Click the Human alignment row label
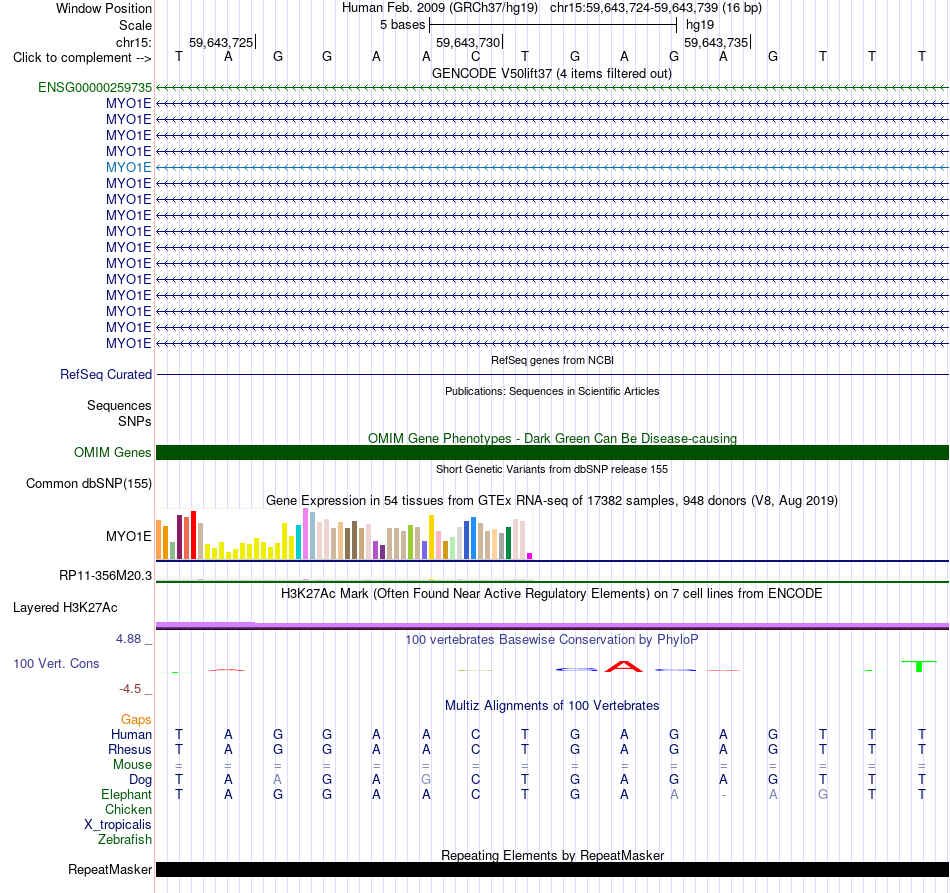Viewport: 950px width, 893px height. (131, 734)
